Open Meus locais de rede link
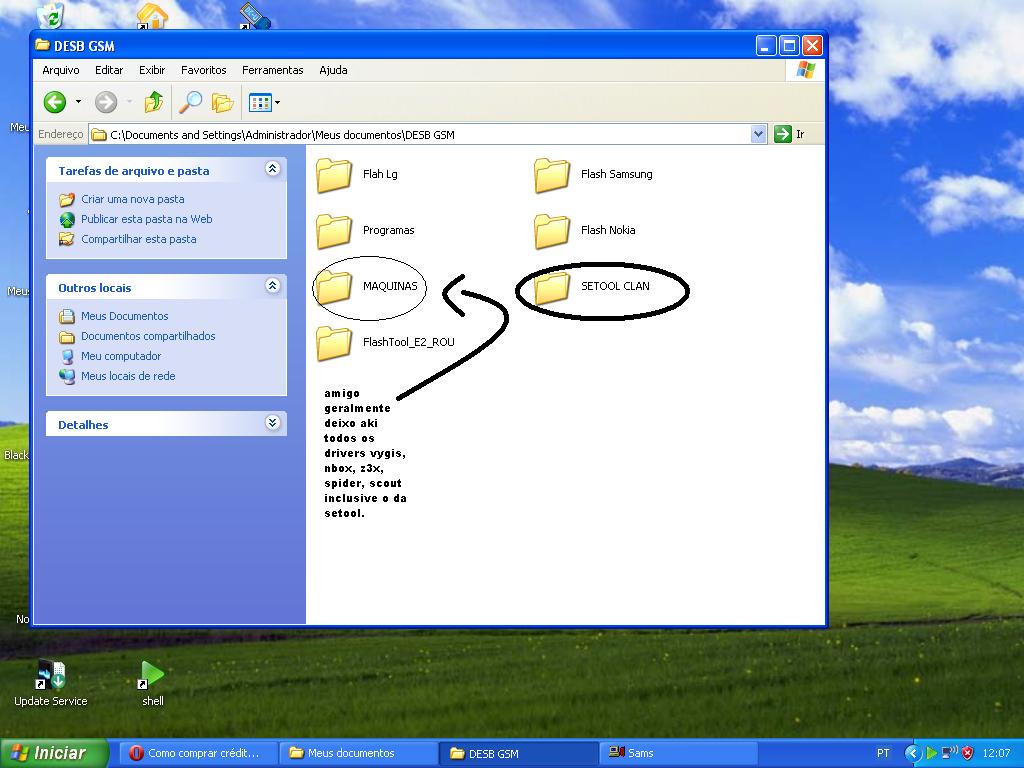The height and width of the screenshot is (768, 1024). click(x=128, y=376)
